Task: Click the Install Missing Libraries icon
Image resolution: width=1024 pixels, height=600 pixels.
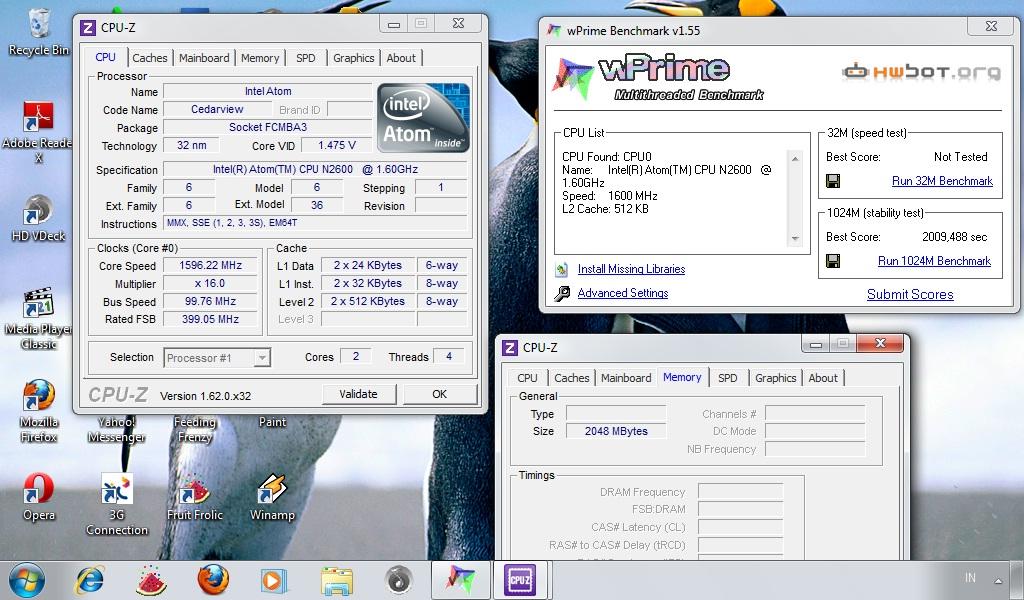Action: (562, 269)
